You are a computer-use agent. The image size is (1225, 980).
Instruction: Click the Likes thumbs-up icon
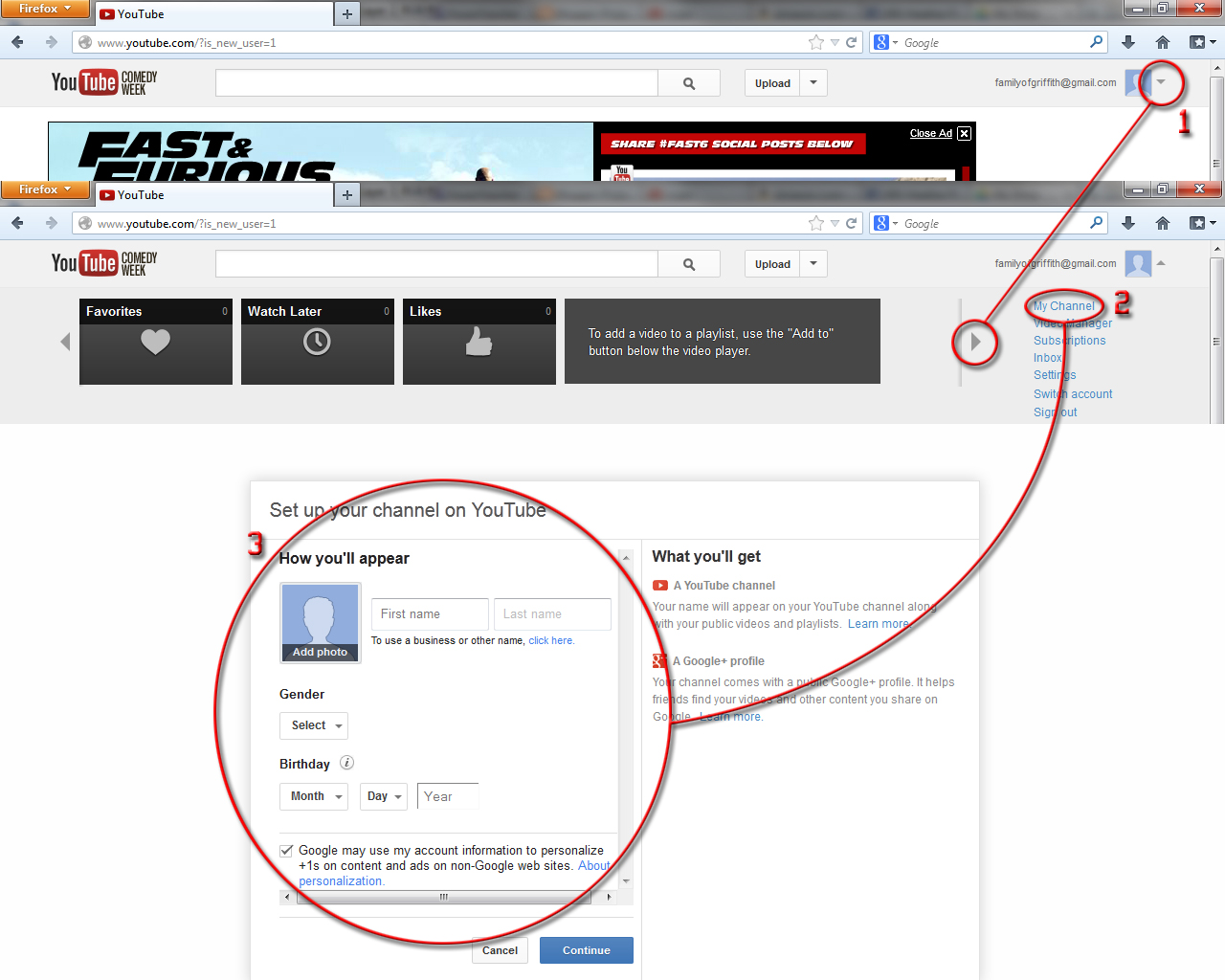tap(479, 342)
